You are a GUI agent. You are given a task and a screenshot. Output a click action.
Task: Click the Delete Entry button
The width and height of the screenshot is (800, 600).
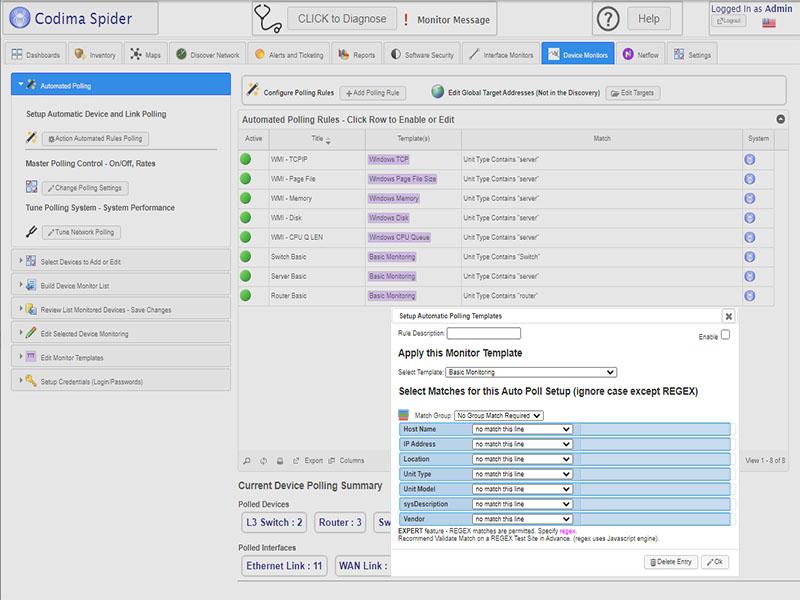[671, 562]
